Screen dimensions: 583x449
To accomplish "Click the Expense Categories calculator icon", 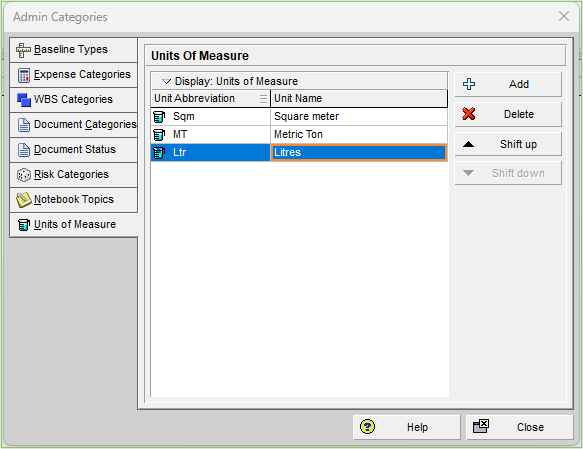I will [24, 75].
